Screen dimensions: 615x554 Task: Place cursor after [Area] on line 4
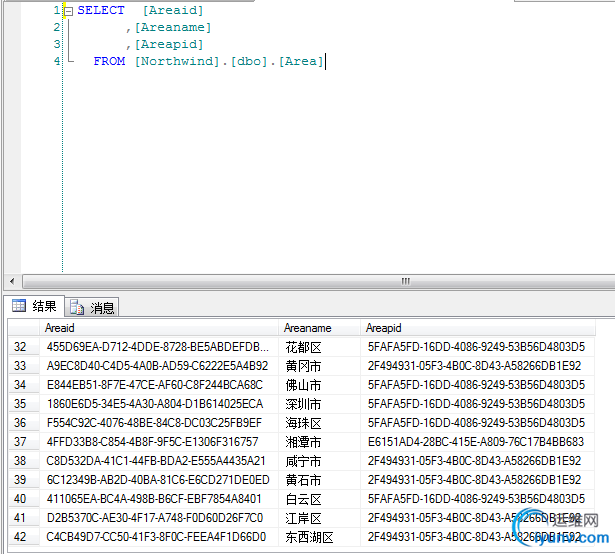point(325,62)
